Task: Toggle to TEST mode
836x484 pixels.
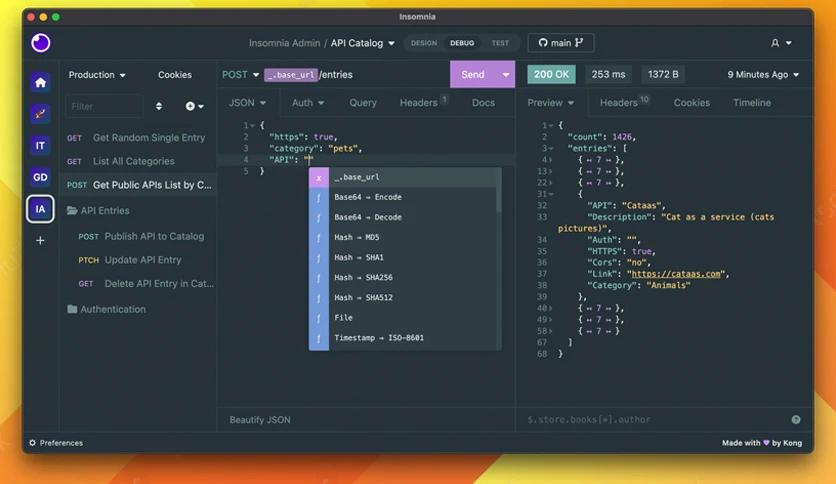Action: [x=500, y=43]
